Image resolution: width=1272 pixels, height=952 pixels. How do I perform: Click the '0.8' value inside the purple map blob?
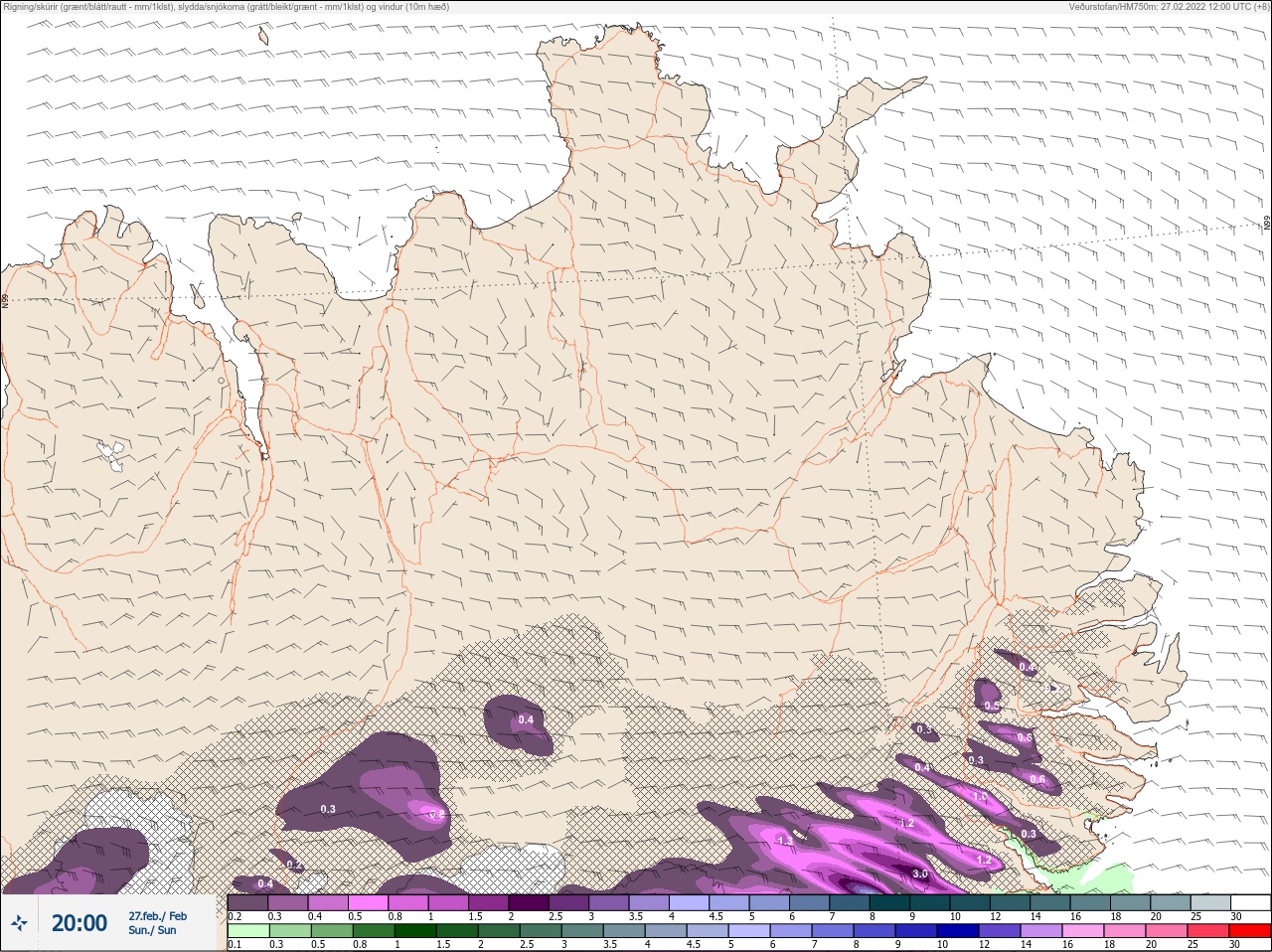tap(437, 815)
